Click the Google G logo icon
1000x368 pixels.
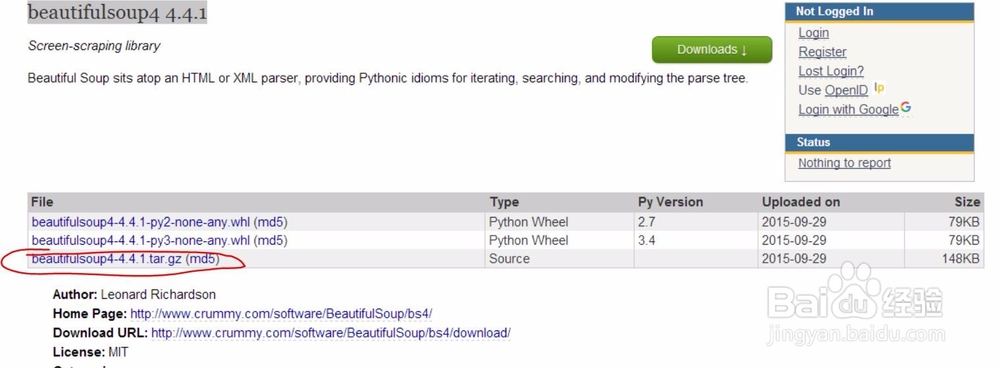[x=906, y=108]
